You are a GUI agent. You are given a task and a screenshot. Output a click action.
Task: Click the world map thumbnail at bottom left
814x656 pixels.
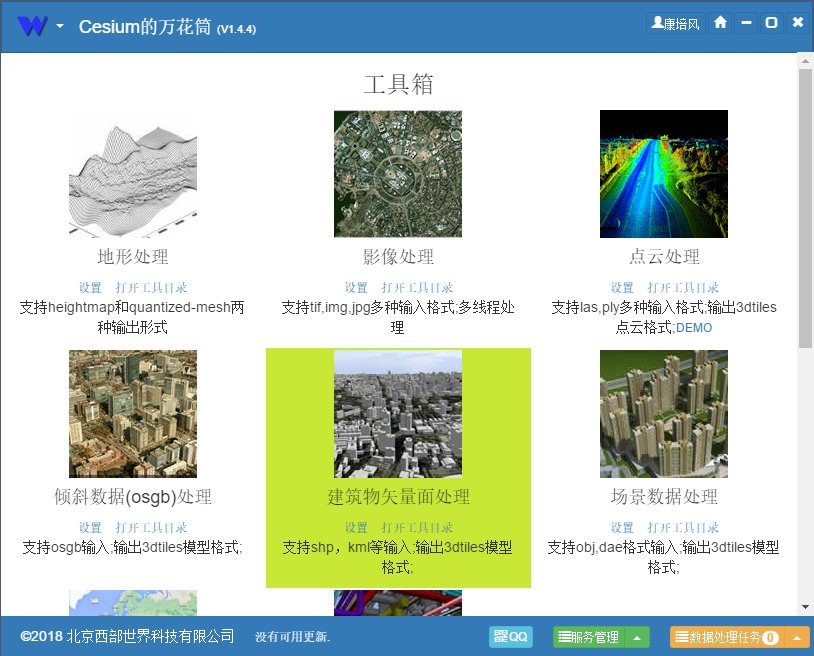click(x=133, y=603)
